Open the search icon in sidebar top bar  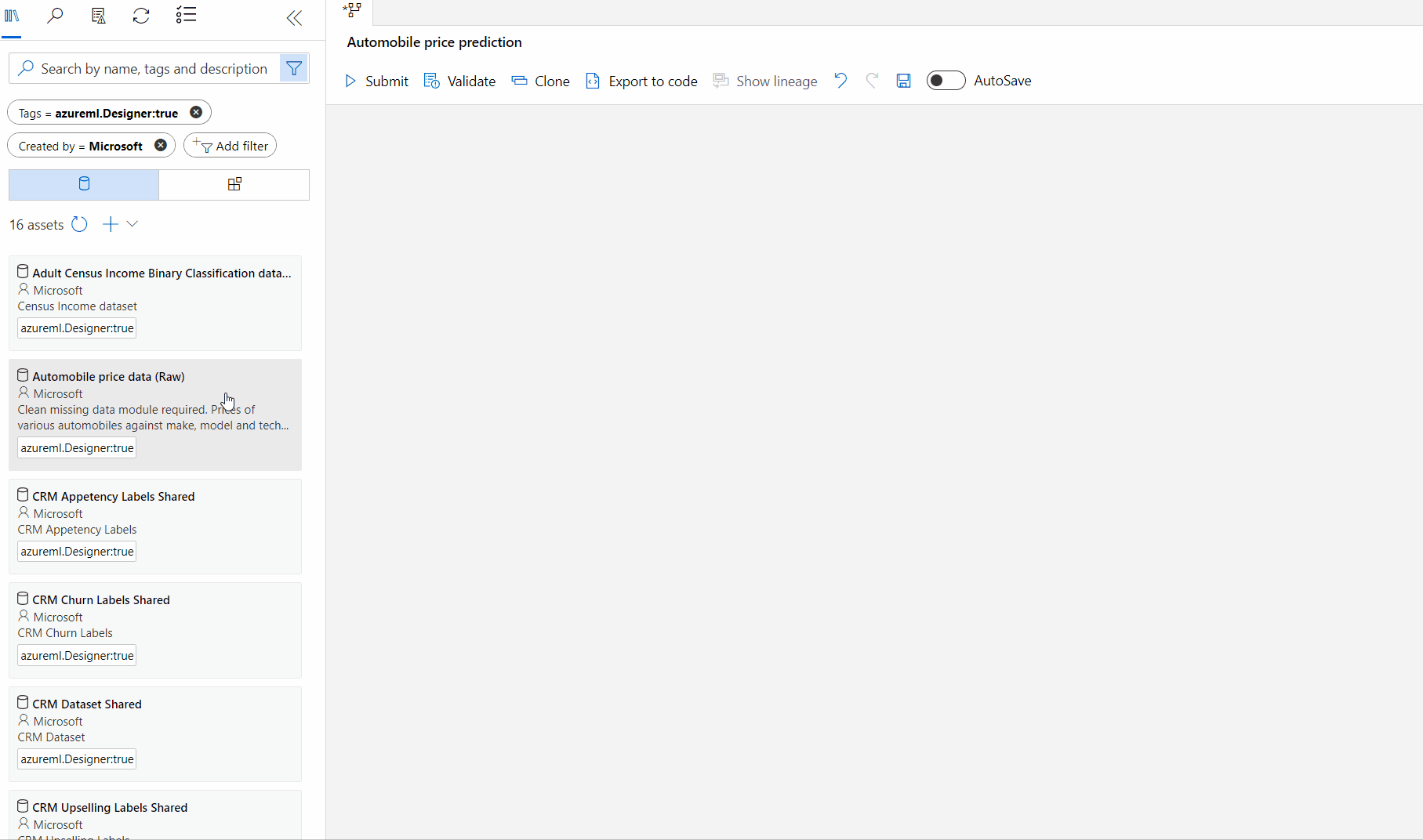click(x=55, y=16)
